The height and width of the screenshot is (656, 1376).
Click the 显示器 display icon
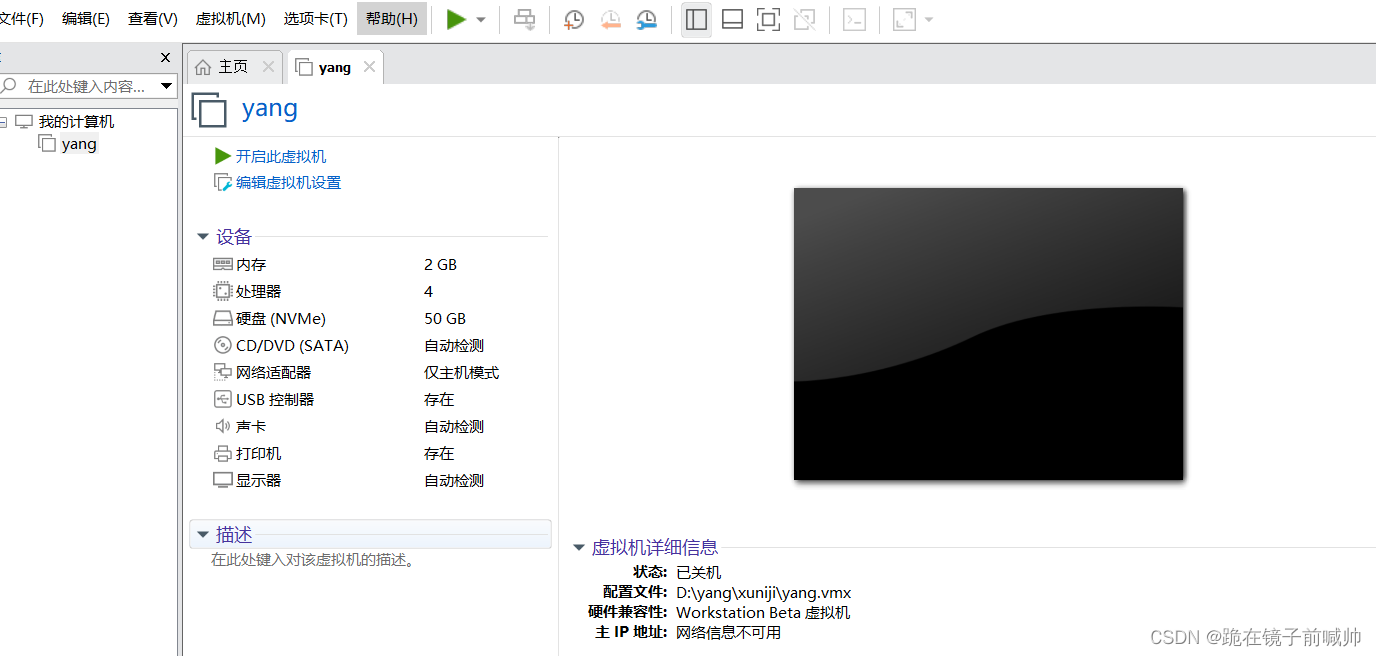point(223,480)
